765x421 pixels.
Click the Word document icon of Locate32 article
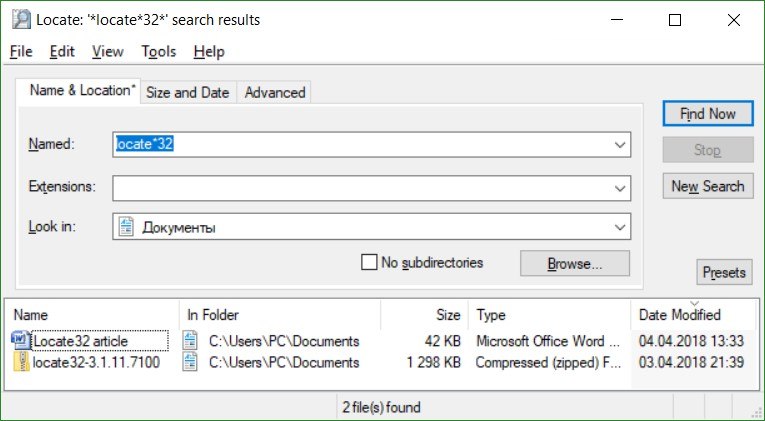click(20, 341)
